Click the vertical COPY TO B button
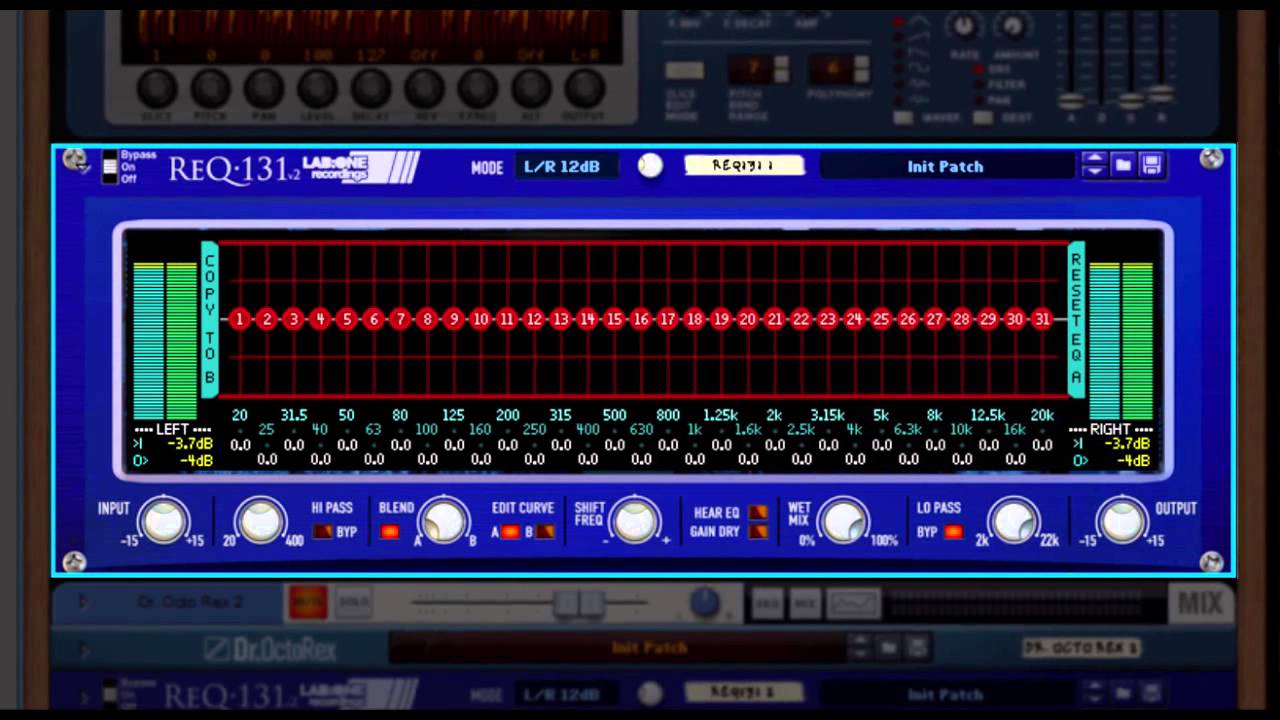The height and width of the screenshot is (720, 1280). pyautogui.click(x=210, y=319)
